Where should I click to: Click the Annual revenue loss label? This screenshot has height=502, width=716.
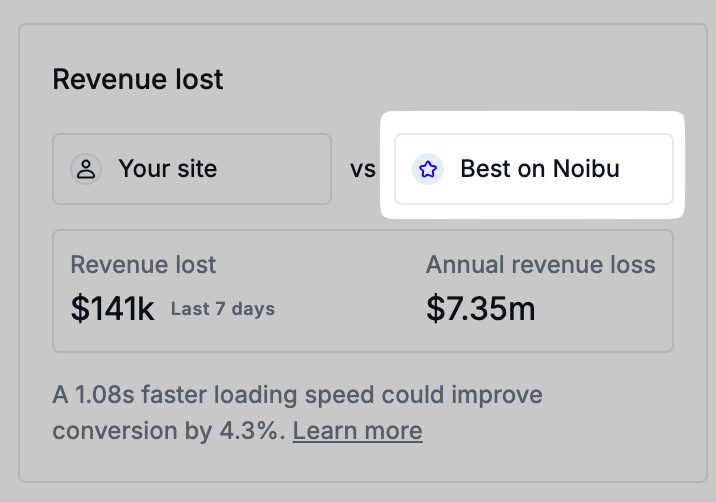click(x=540, y=265)
